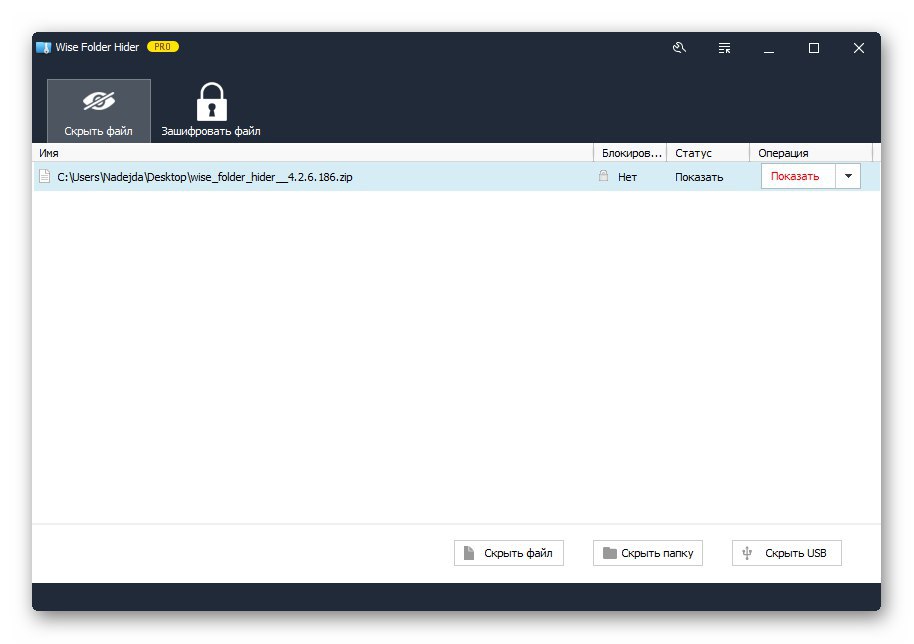Click the Скрыть папку button
Image resolution: width=914 pixels, height=644 pixels.
pyautogui.click(x=648, y=553)
